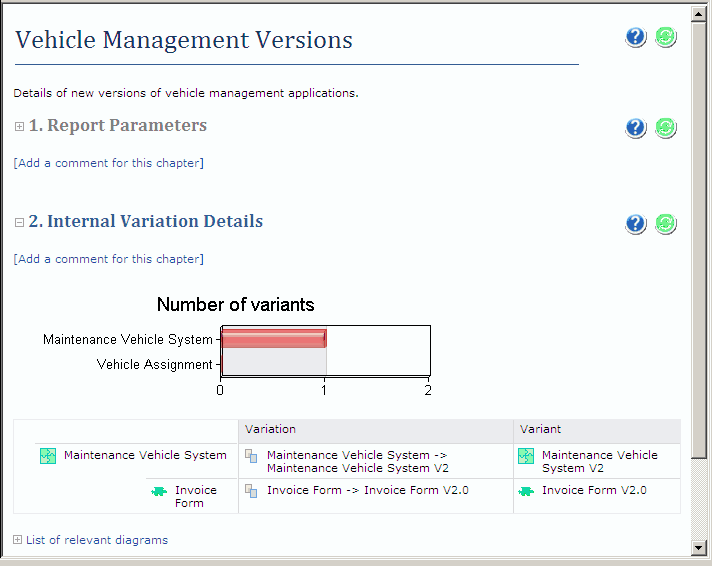Click refresh icon beside Vehicle Management Versions title
The height and width of the screenshot is (566, 712).
point(666,37)
